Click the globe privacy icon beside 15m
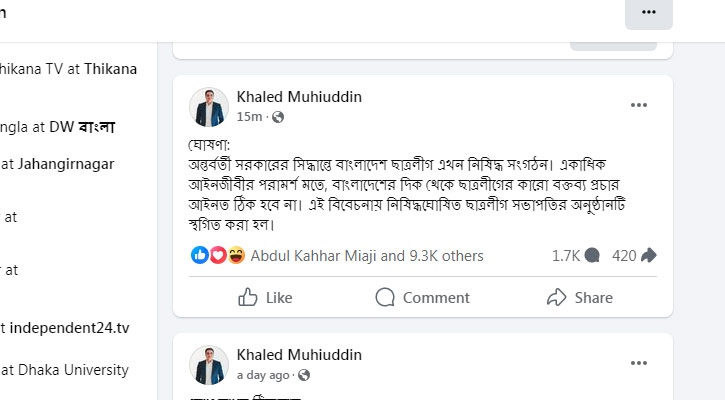 click(277, 117)
